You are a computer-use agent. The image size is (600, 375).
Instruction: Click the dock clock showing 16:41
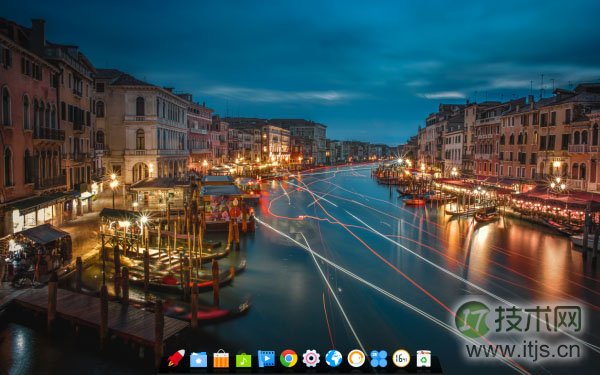click(x=401, y=359)
